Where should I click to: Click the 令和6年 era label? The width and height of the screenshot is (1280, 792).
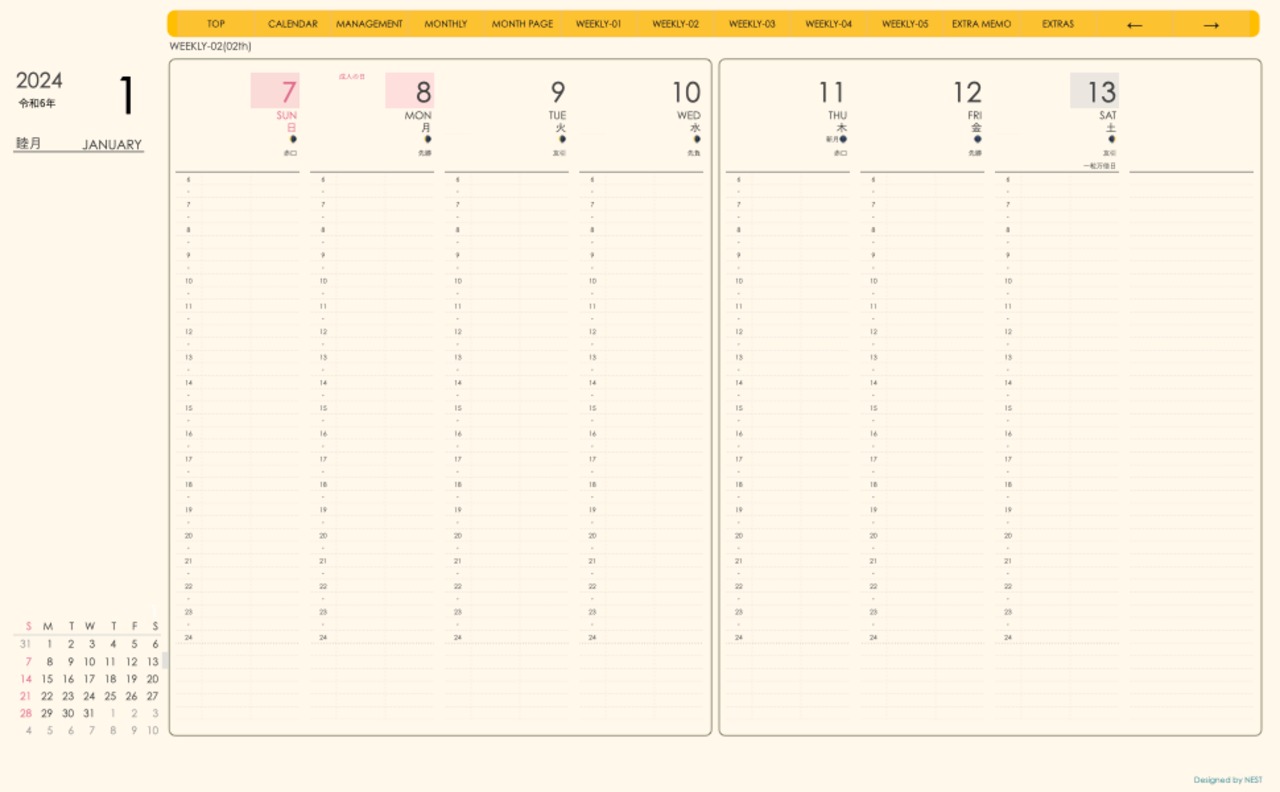point(37,103)
